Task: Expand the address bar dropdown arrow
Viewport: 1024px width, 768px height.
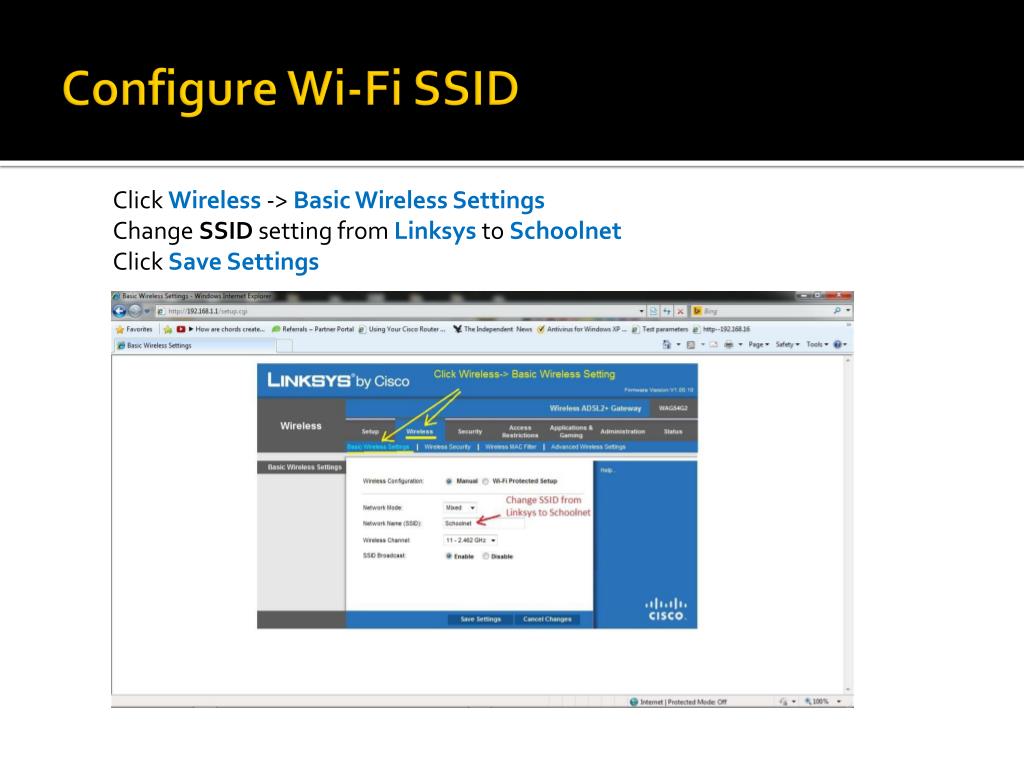Action: [x=641, y=312]
